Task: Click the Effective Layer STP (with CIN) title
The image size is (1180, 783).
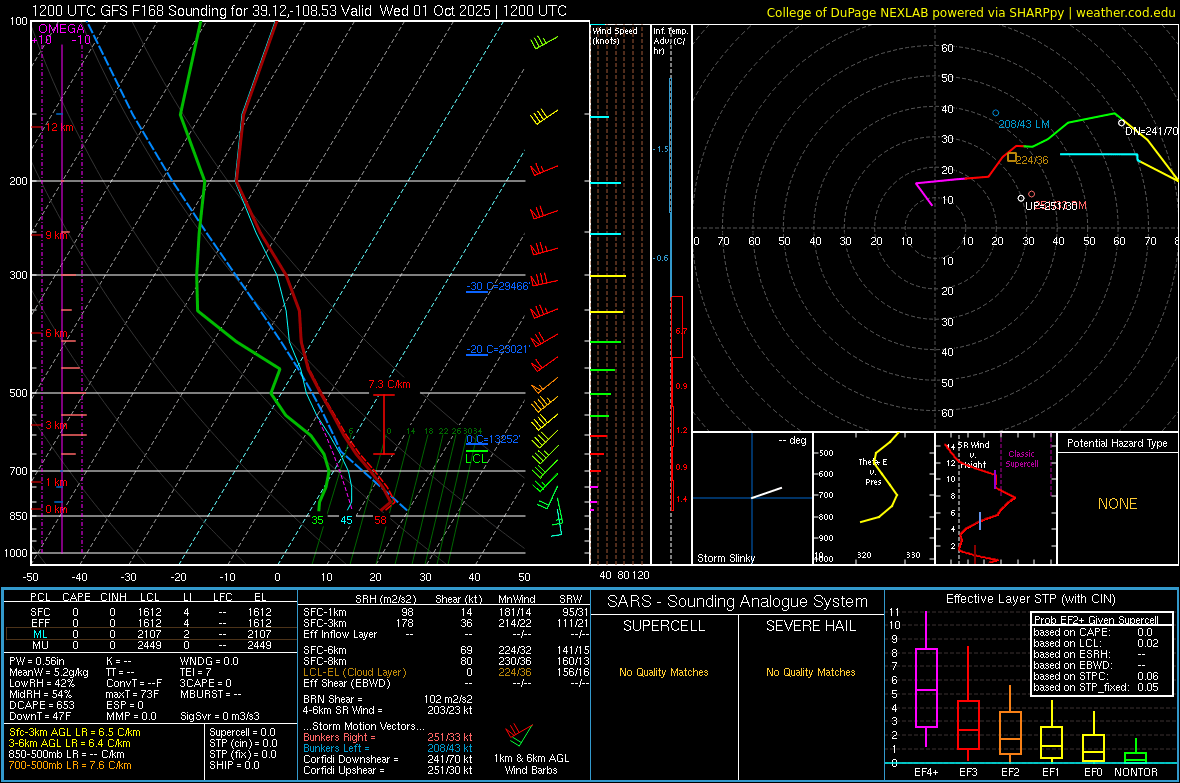Action: click(1030, 599)
